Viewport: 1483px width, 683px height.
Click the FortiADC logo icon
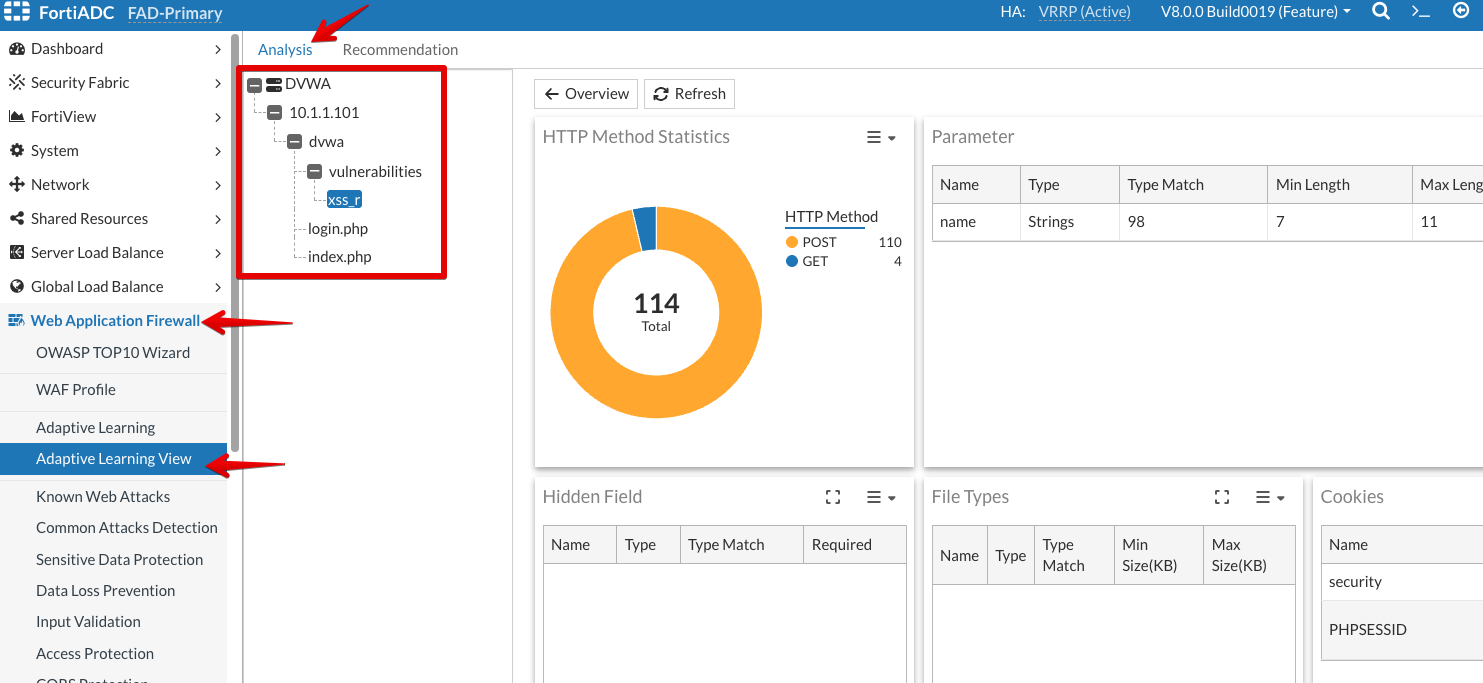click(x=17, y=13)
